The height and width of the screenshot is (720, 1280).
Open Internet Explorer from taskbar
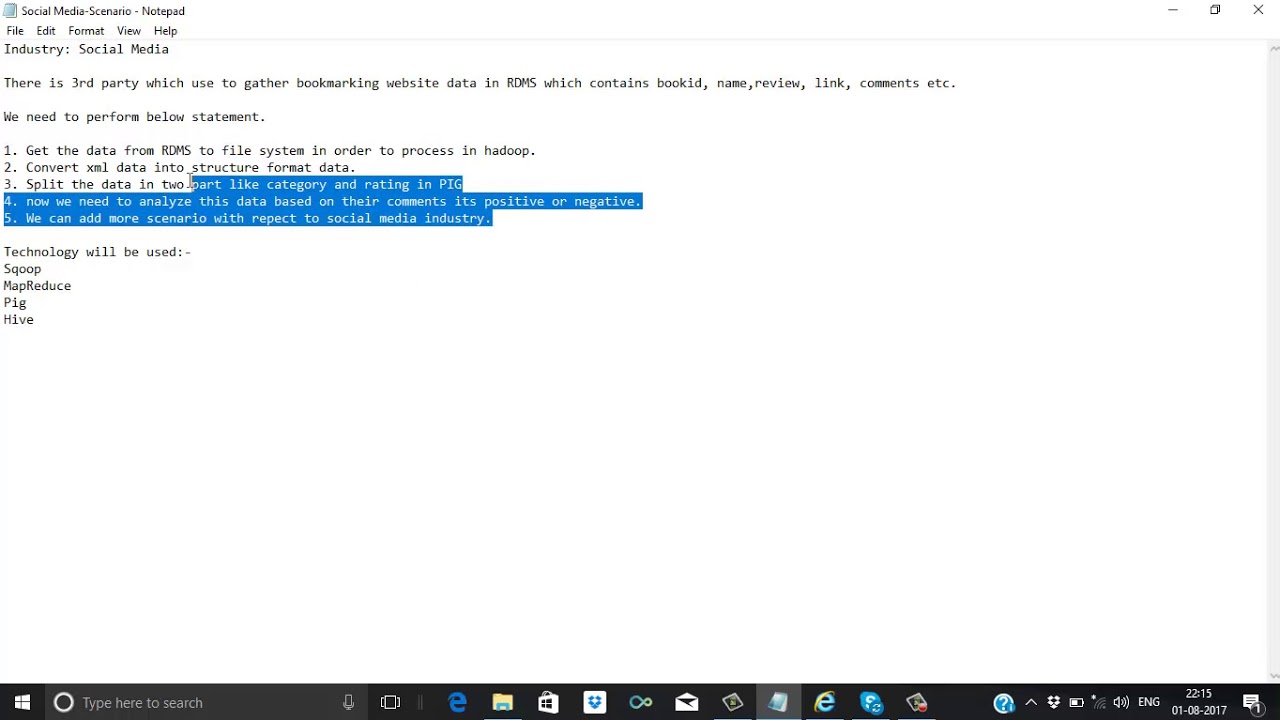tap(825, 702)
